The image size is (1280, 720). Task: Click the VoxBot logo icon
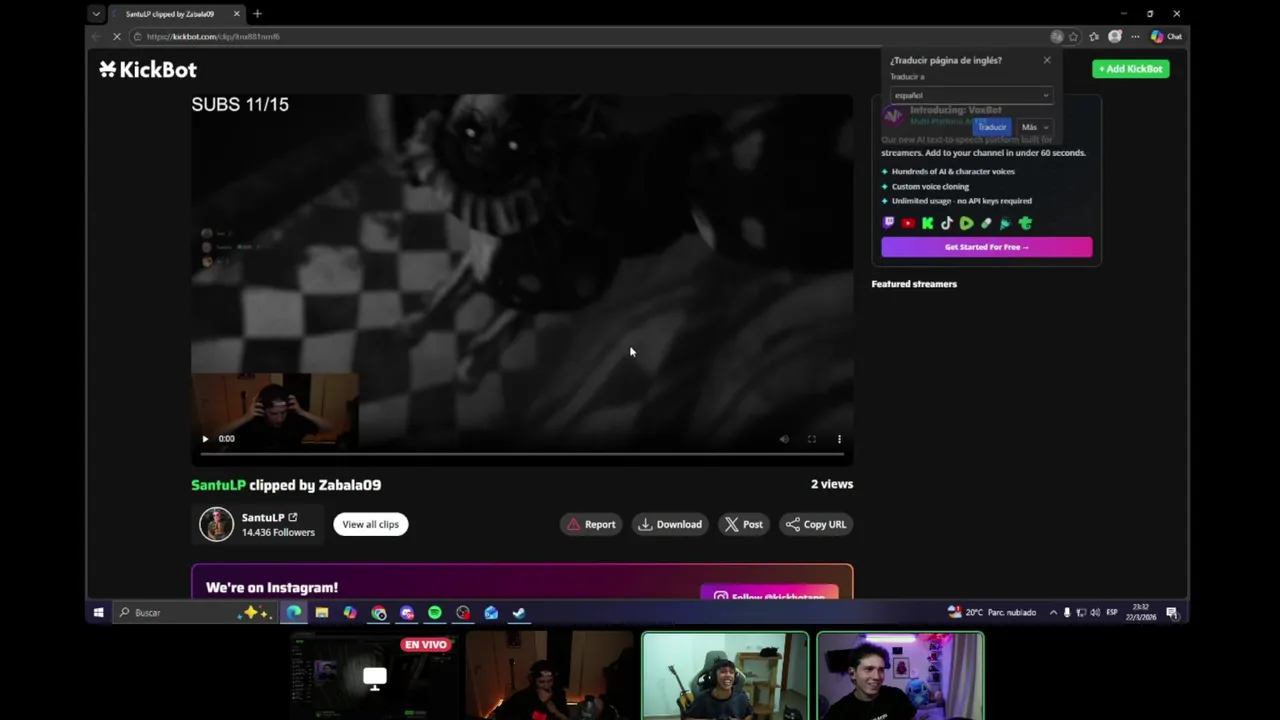pos(893,116)
